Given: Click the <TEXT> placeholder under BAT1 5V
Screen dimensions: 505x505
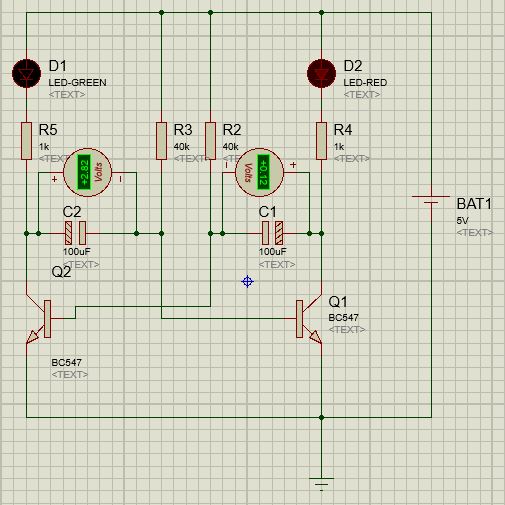Looking at the screenshot, I should (x=475, y=232).
